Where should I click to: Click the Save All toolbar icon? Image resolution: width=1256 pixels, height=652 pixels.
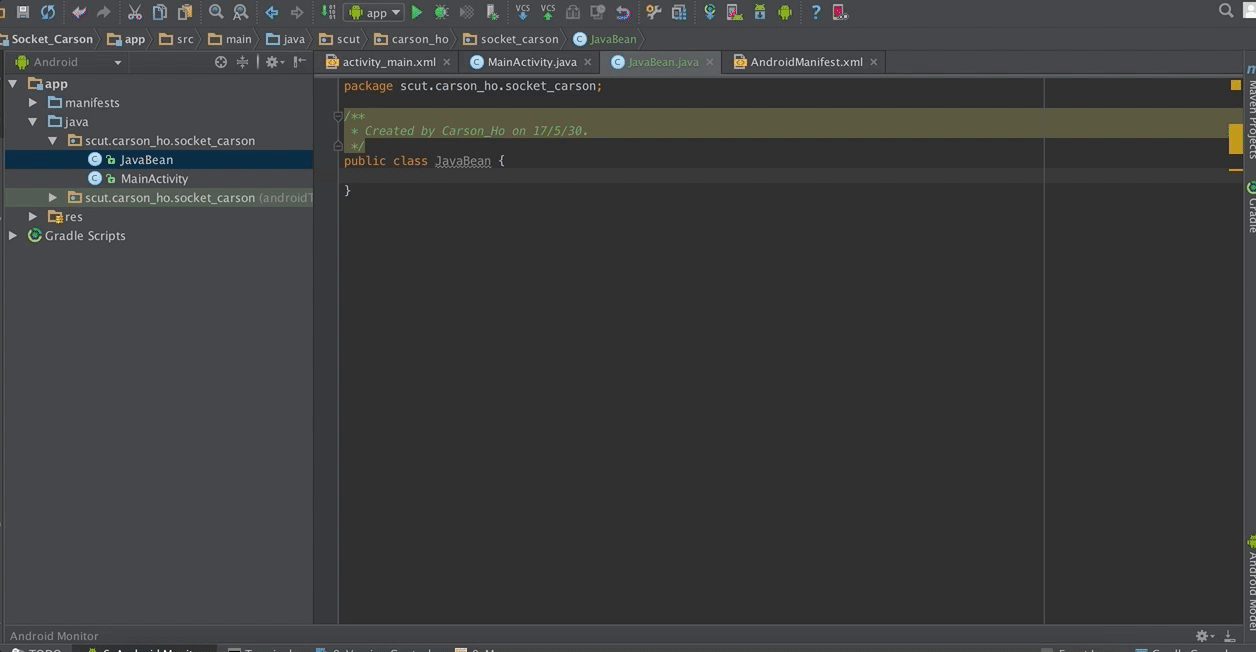click(22, 12)
